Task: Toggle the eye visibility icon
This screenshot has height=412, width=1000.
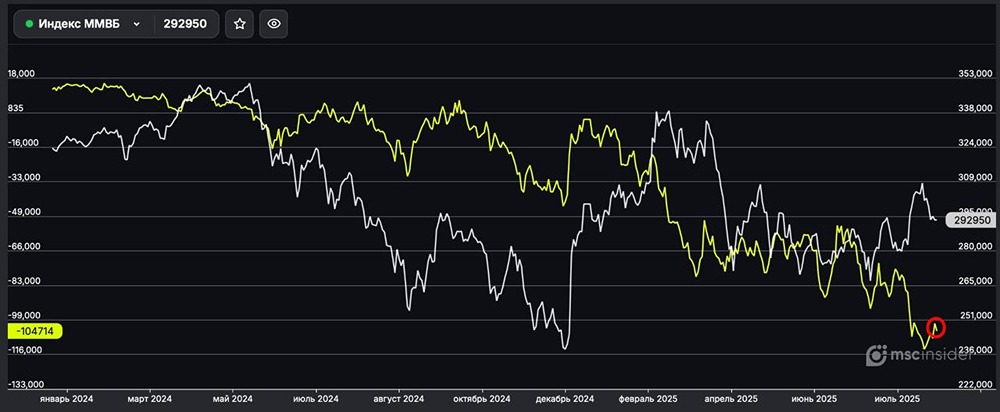Action: click(x=274, y=24)
